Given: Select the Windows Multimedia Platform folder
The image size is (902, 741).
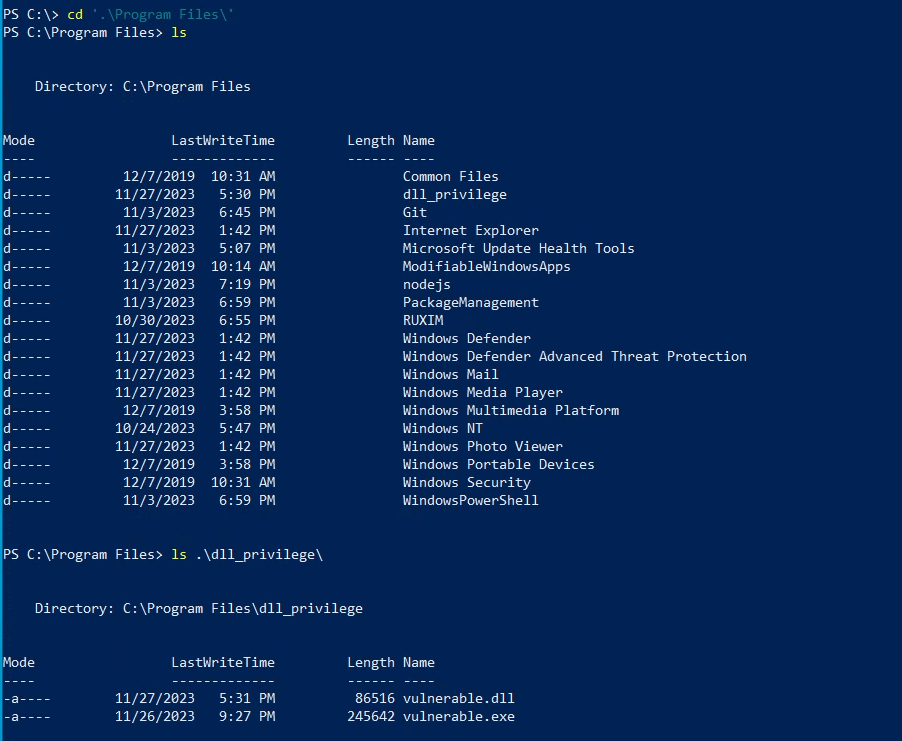Looking at the screenshot, I should click(x=510, y=410).
